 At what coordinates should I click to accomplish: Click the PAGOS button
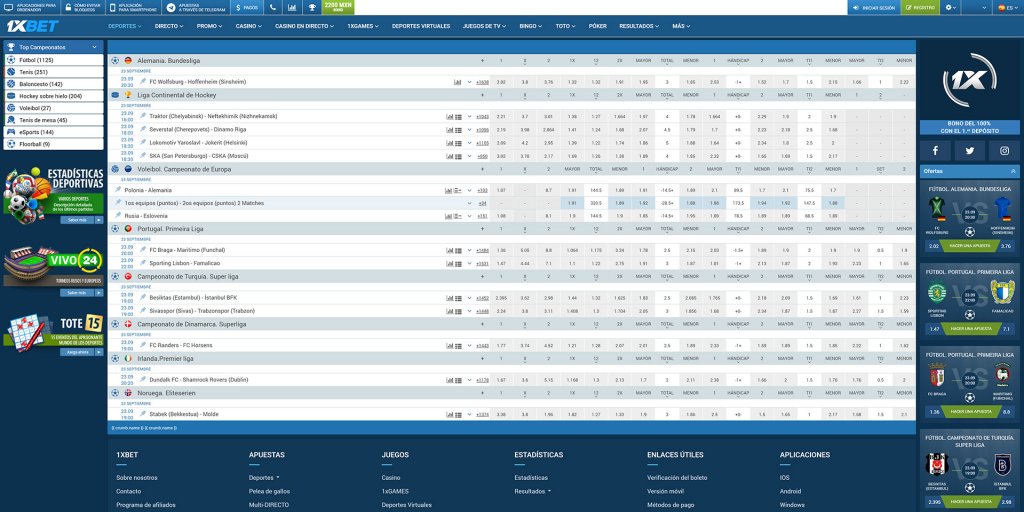coord(246,7)
